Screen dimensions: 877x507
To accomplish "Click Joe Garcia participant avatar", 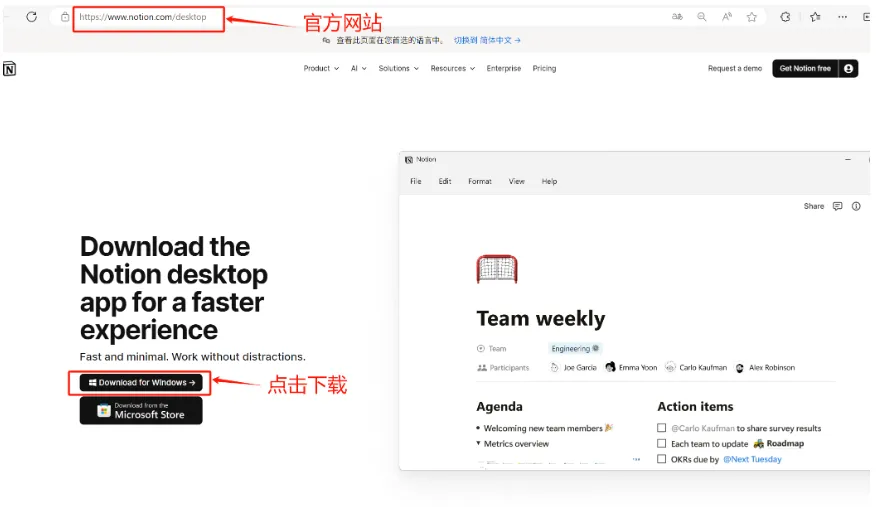I will coord(554,367).
